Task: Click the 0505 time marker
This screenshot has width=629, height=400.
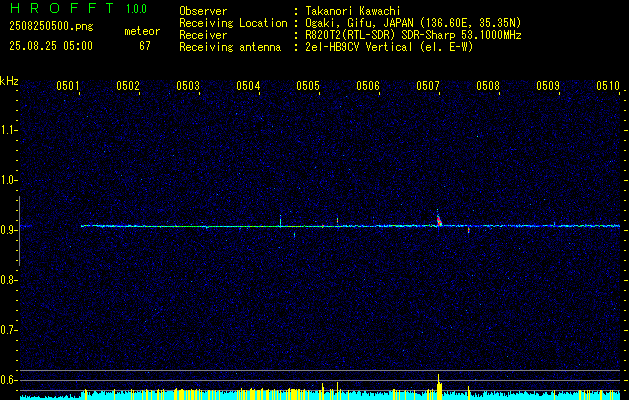Action: (308, 85)
